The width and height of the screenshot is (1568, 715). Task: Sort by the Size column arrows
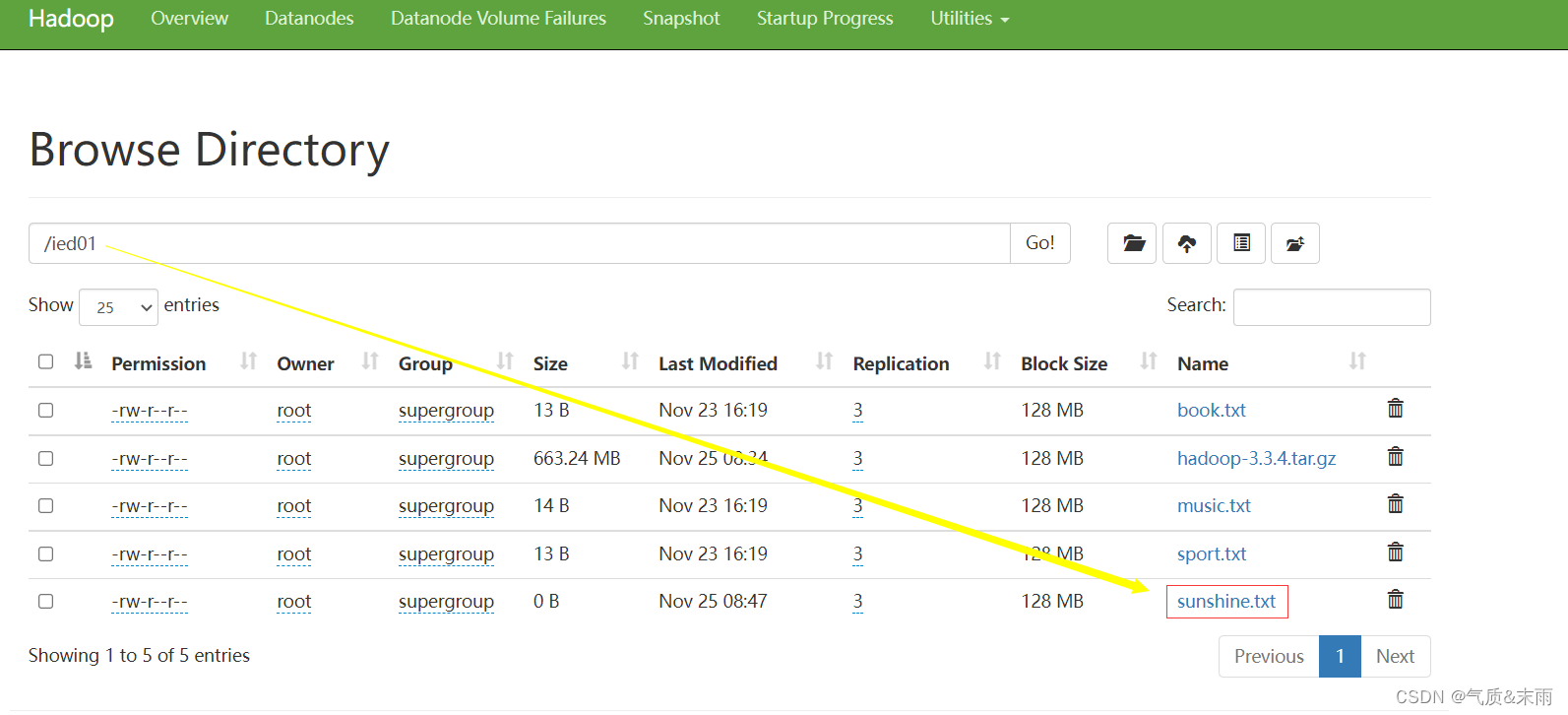[x=630, y=362]
